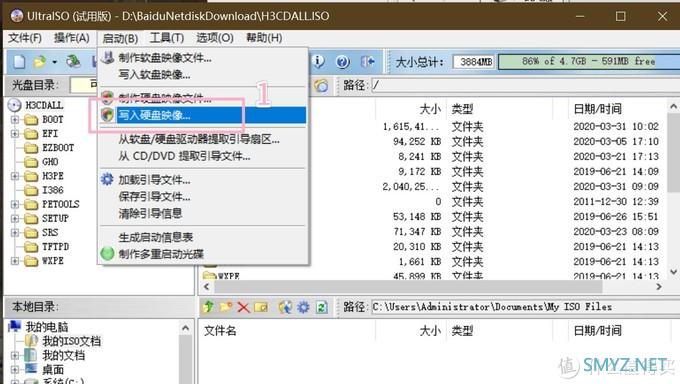Click the shield icon beside 写入硬盘映像
Screen dimensions: 680x384
[107, 115]
